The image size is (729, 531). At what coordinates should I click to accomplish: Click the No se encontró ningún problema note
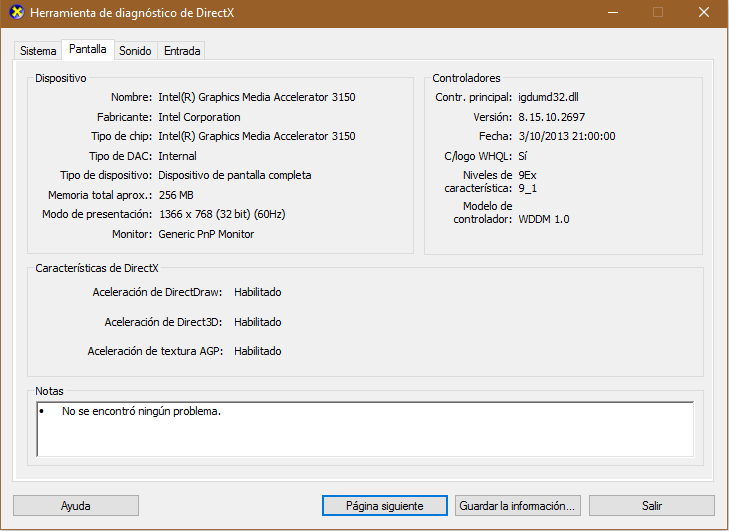141,412
